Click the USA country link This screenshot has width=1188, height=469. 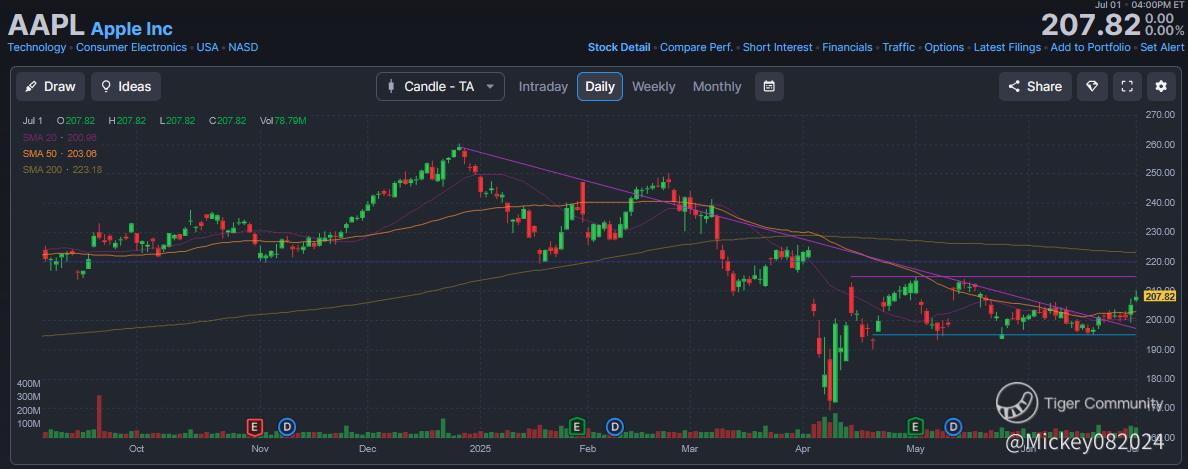pos(208,47)
